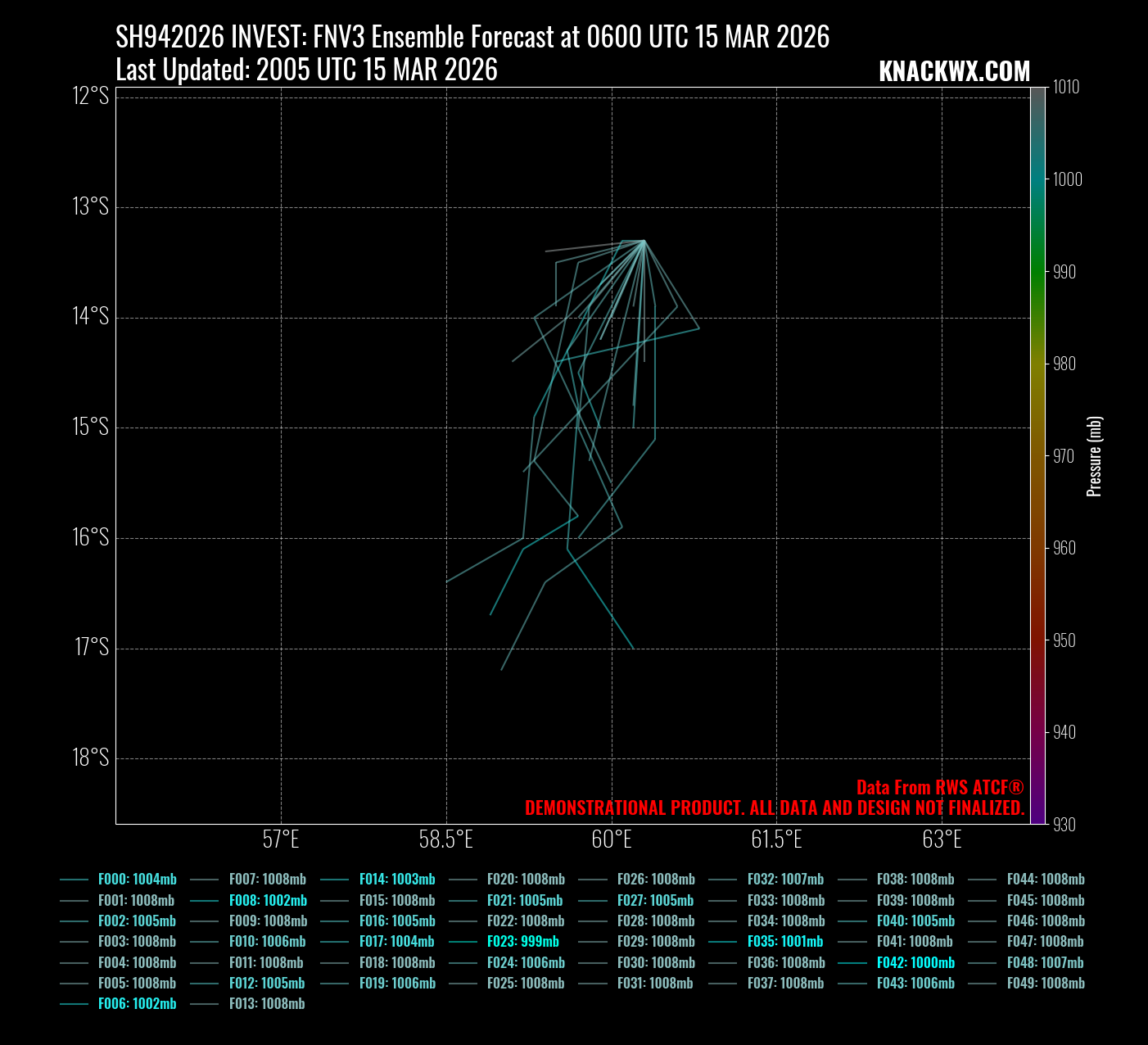
Task: Click the 960 tick on the pressure colorbar
Action: tap(1064, 548)
